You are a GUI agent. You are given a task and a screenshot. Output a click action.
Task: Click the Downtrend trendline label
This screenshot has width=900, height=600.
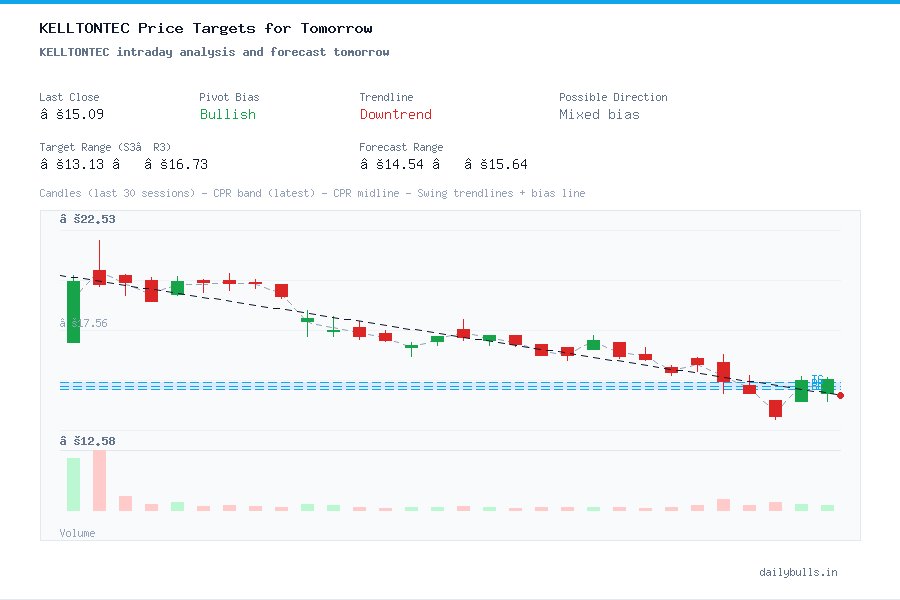(x=396, y=115)
